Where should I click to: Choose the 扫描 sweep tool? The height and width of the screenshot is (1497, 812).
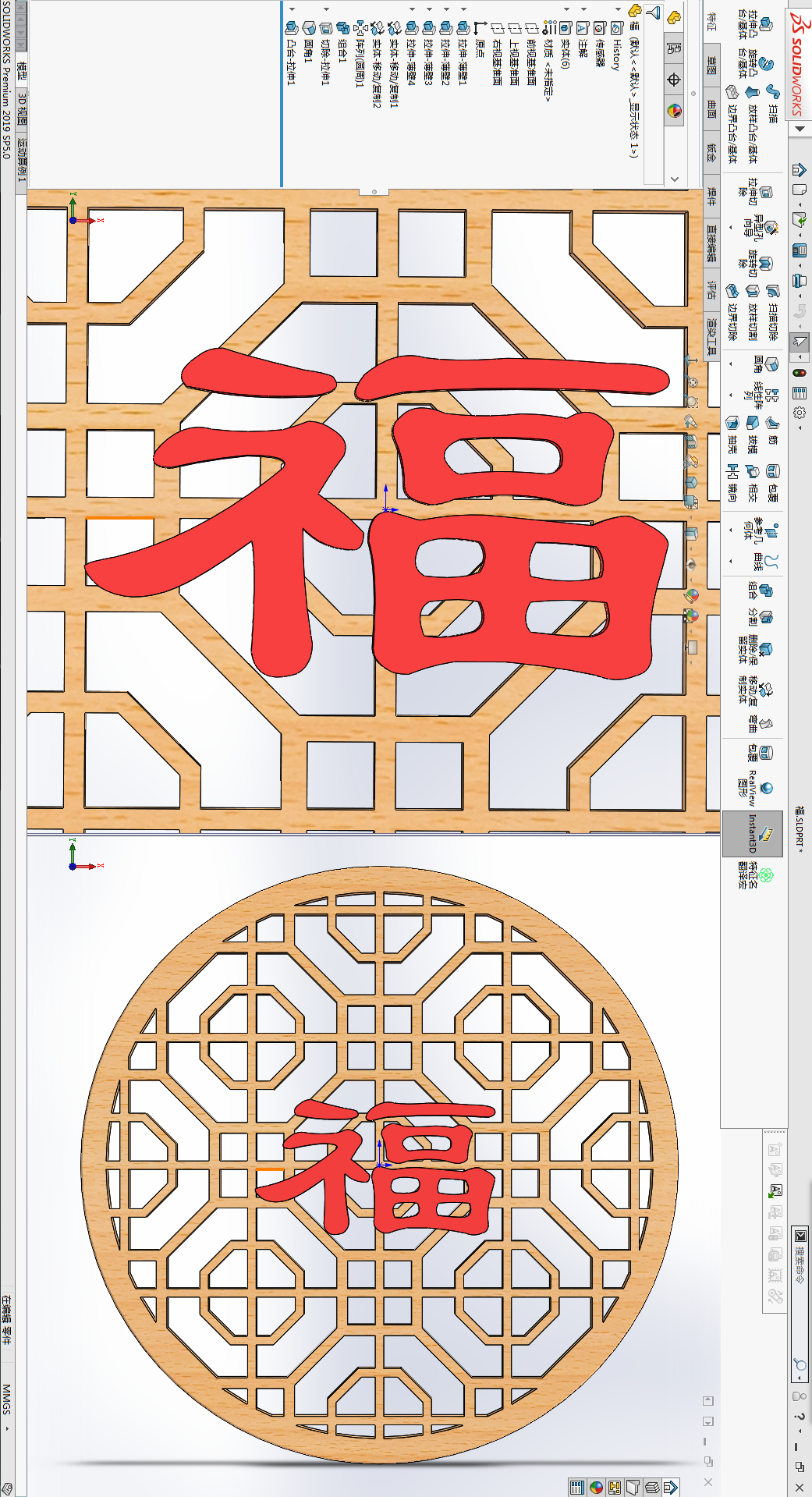(772, 102)
